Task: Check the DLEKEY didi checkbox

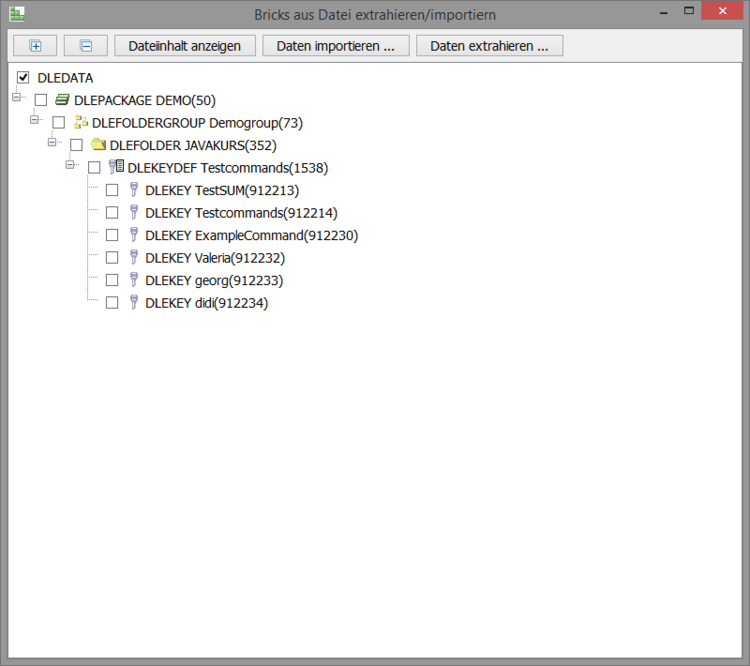Action: click(112, 302)
